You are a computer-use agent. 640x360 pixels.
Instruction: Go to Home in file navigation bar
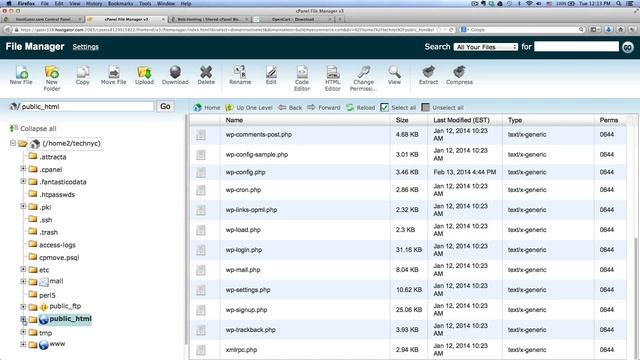pyautogui.click(x=207, y=108)
